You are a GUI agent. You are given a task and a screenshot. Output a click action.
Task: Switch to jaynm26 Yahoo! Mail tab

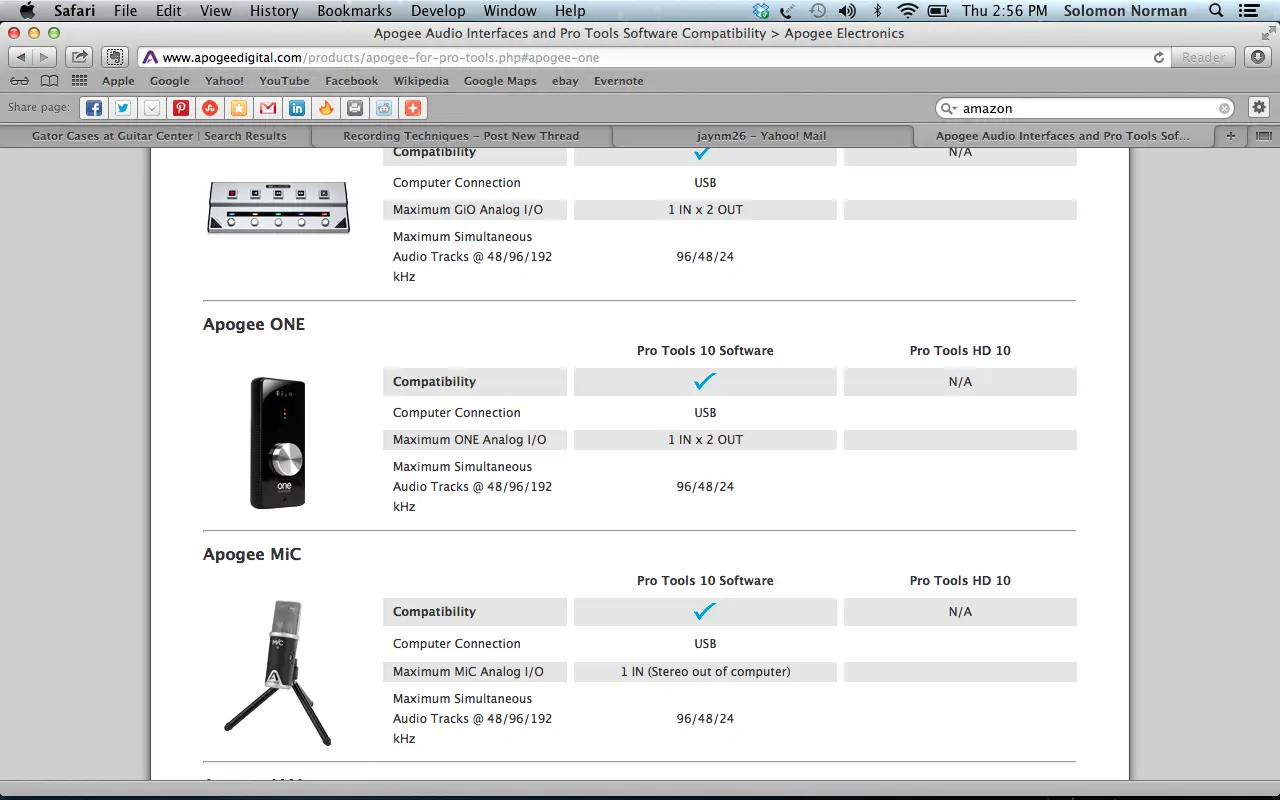coord(762,136)
